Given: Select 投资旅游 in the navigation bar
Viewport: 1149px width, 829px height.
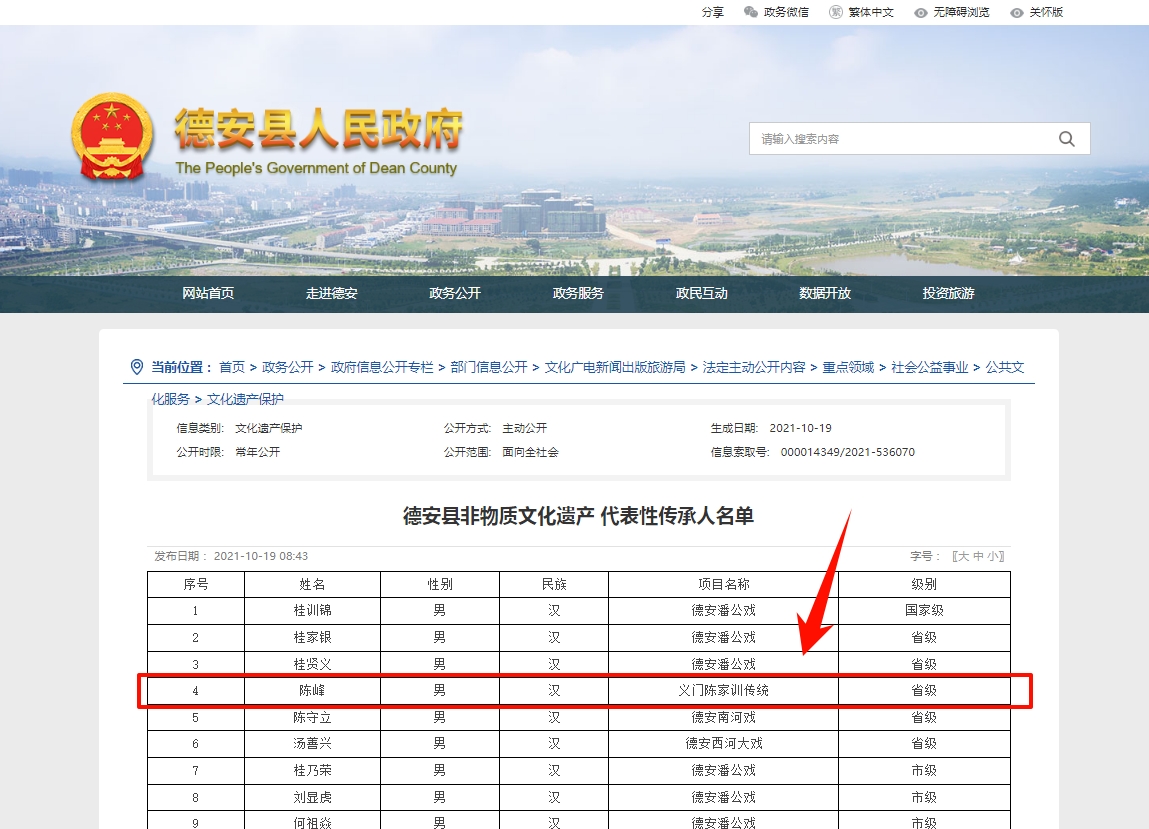Looking at the screenshot, I should [948, 293].
